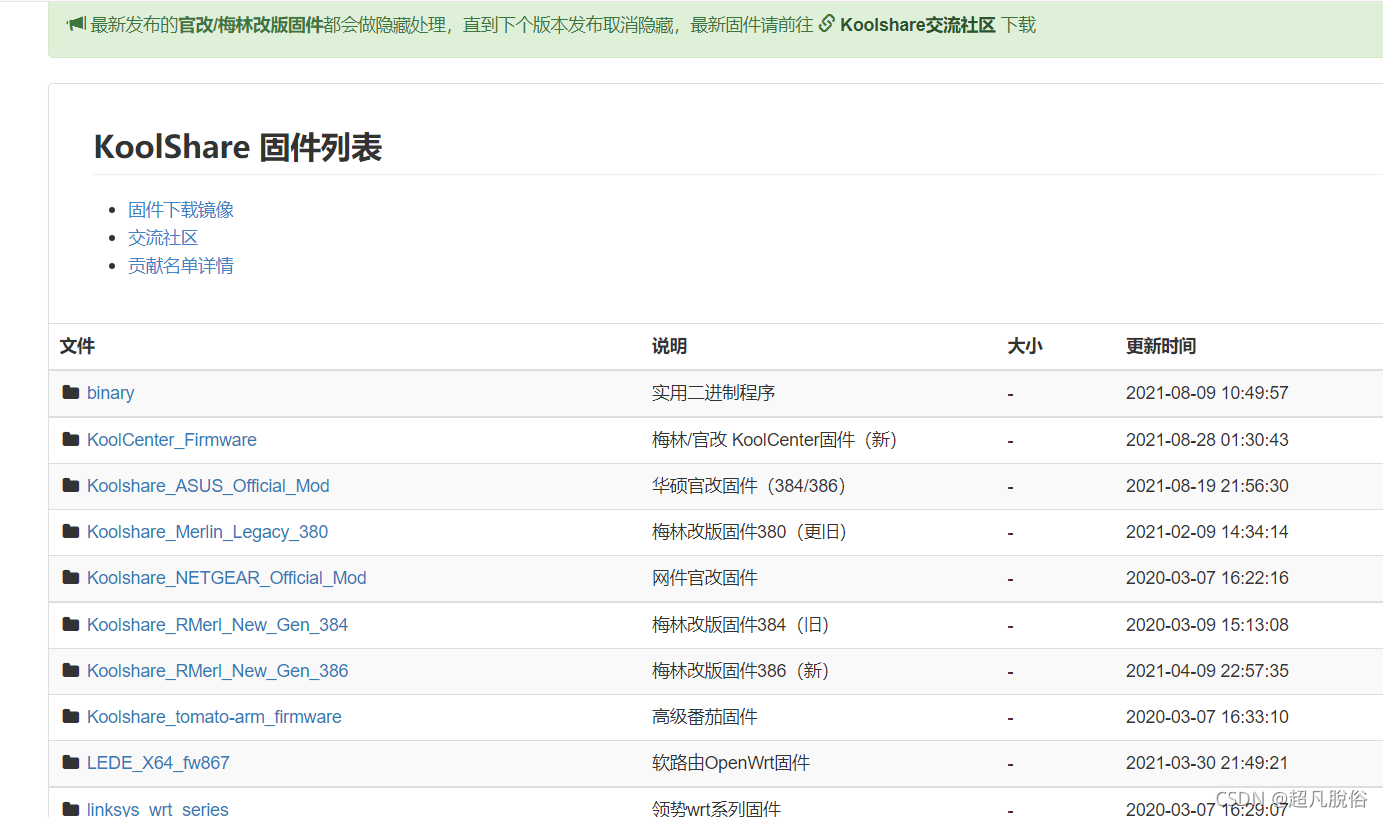Screen dimensions: 1383x817
Task: Click description 梅林改版固件386（新）
Action: pyautogui.click(x=741, y=671)
